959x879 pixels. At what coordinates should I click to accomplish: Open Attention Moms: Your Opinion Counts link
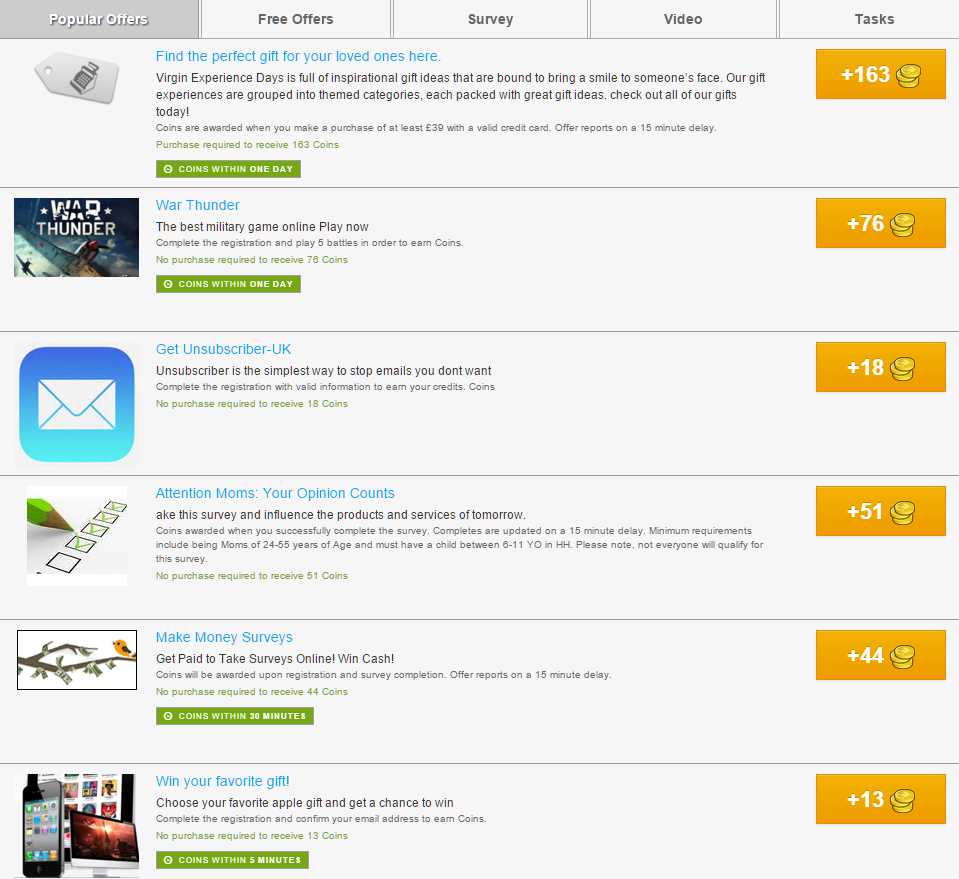(275, 493)
